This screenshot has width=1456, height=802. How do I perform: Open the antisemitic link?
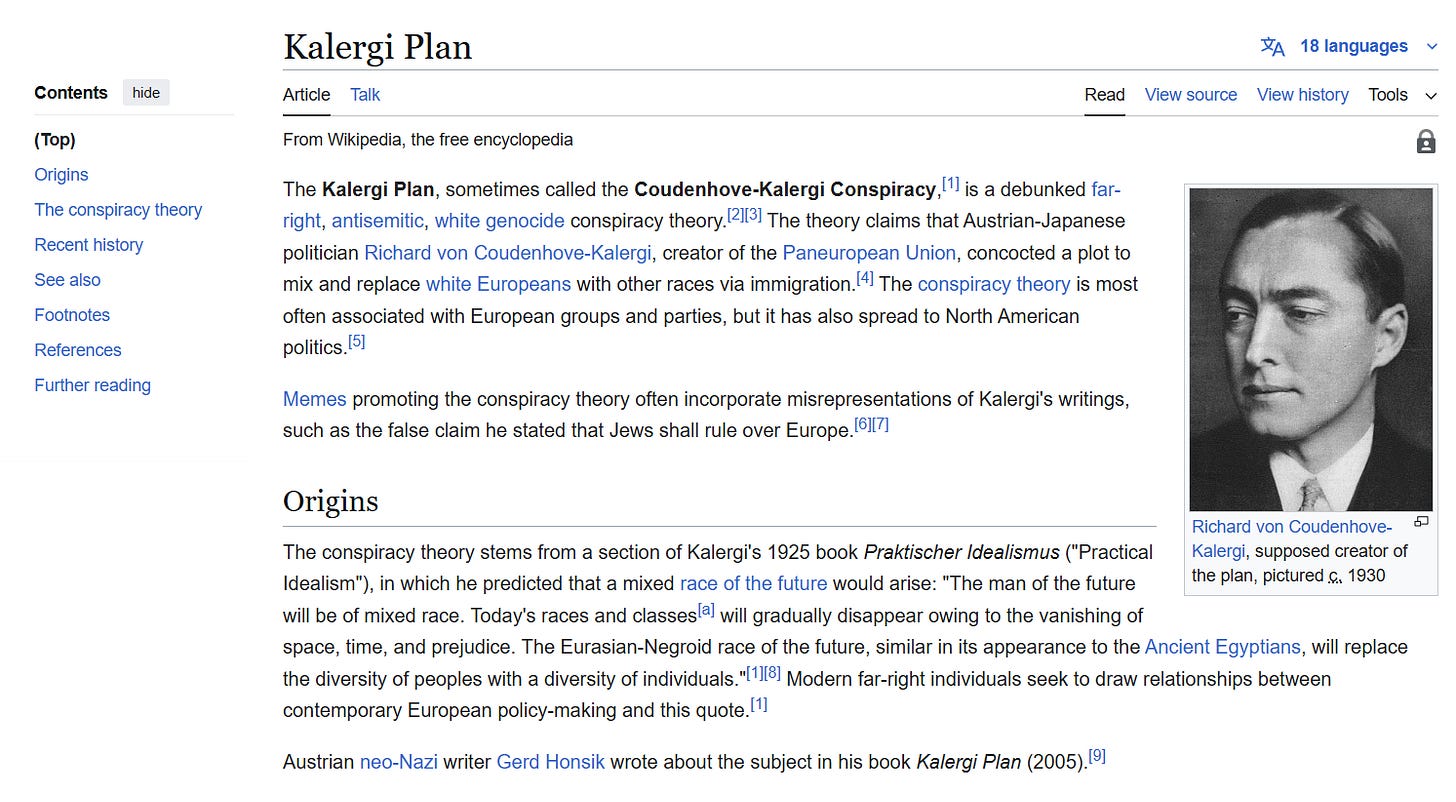pyautogui.click(x=378, y=221)
